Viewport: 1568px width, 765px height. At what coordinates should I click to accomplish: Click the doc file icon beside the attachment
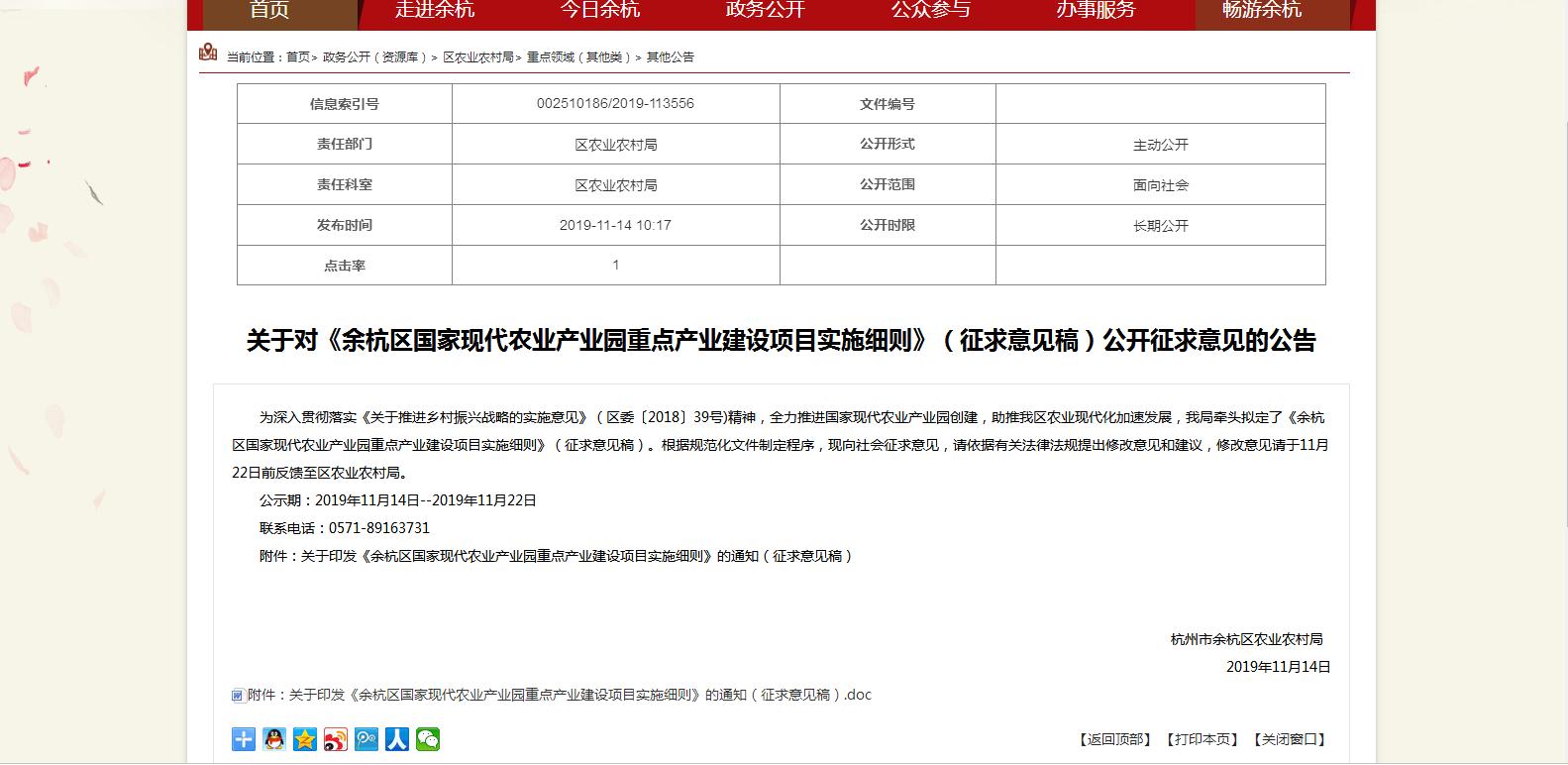(x=238, y=696)
